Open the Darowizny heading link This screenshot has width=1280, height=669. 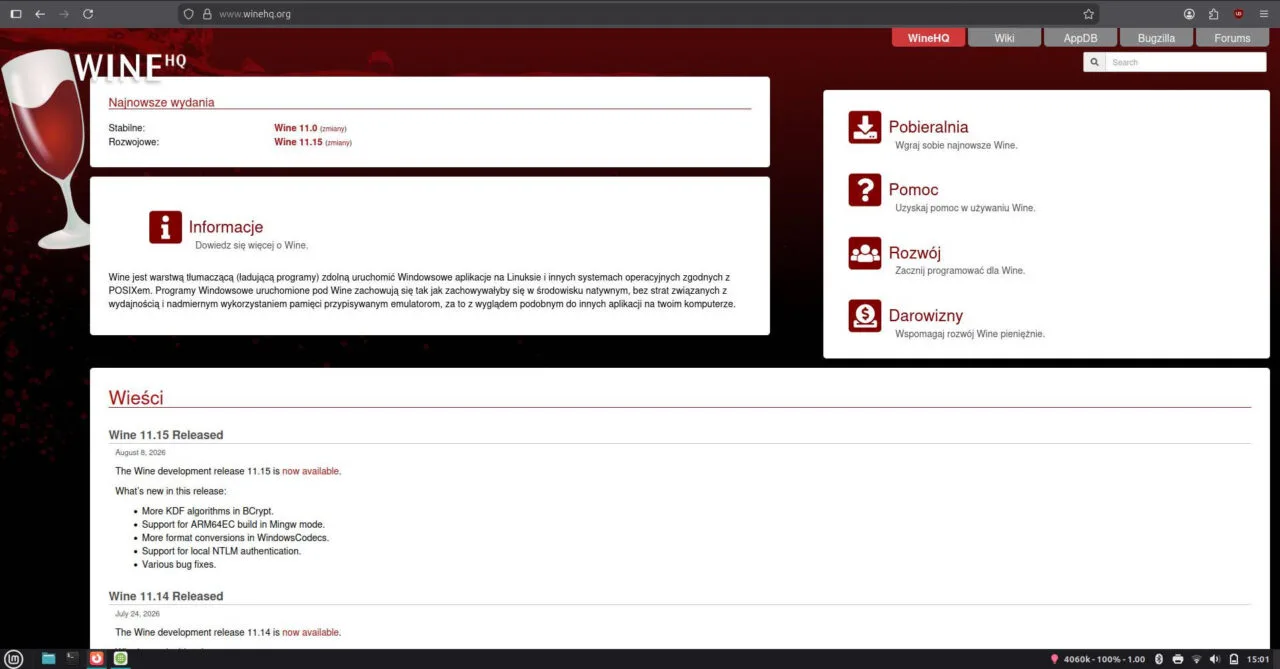coord(925,316)
